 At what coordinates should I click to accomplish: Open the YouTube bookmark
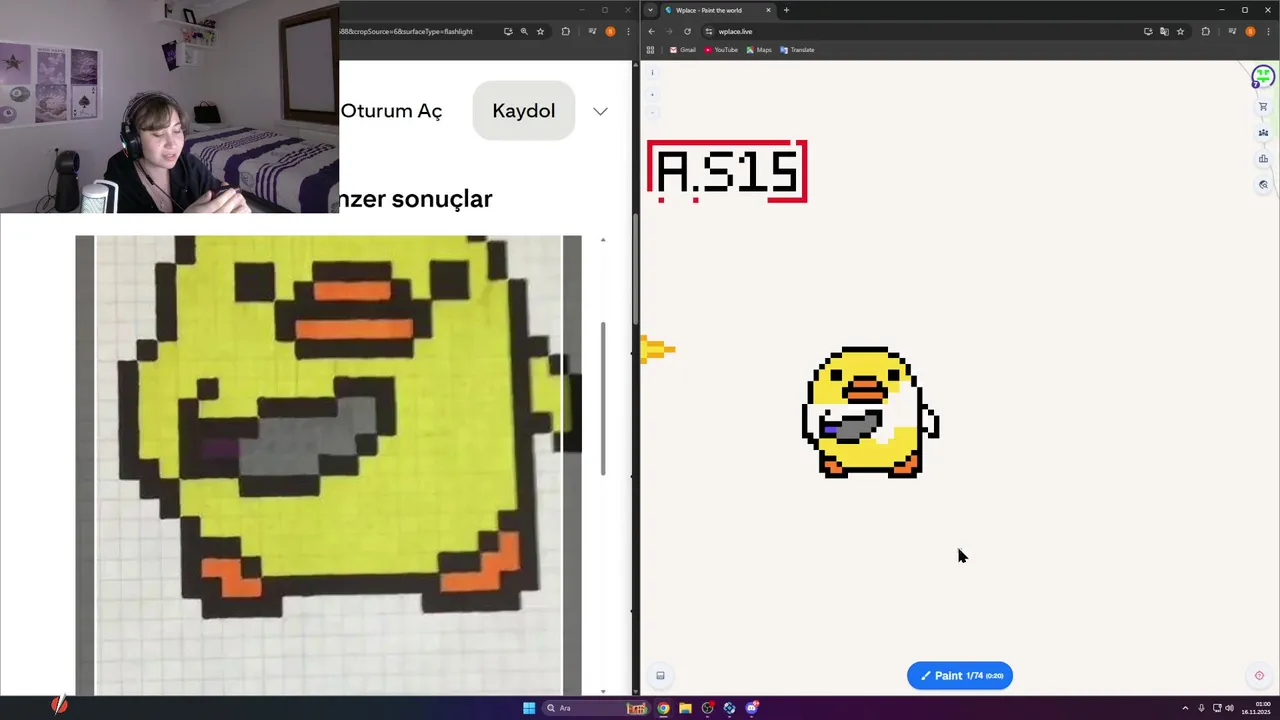721,50
